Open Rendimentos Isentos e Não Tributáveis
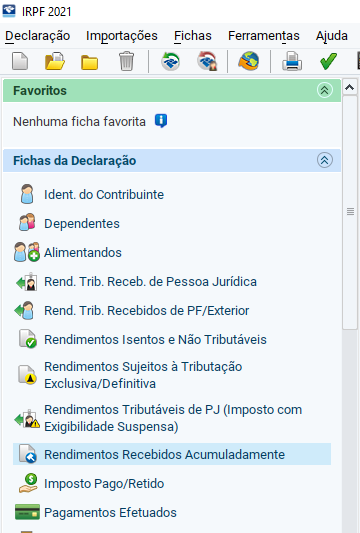 pyautogui.click(x=155, y=339)
